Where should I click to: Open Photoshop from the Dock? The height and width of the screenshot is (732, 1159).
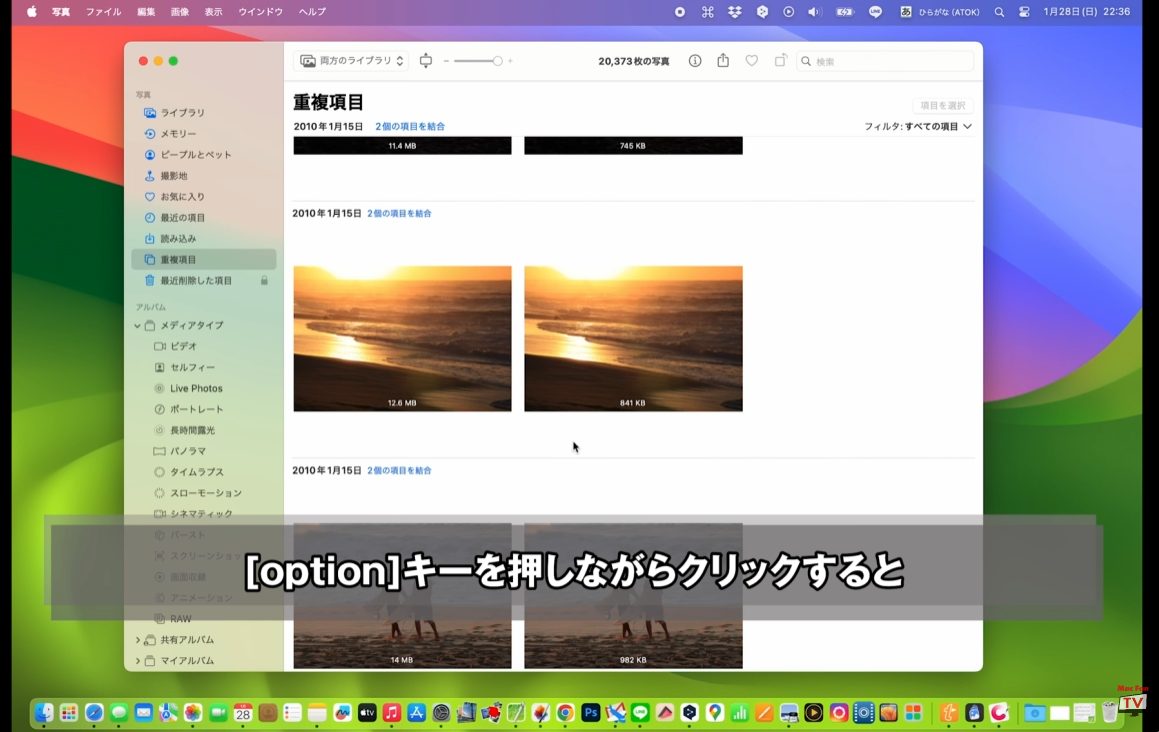590,713
